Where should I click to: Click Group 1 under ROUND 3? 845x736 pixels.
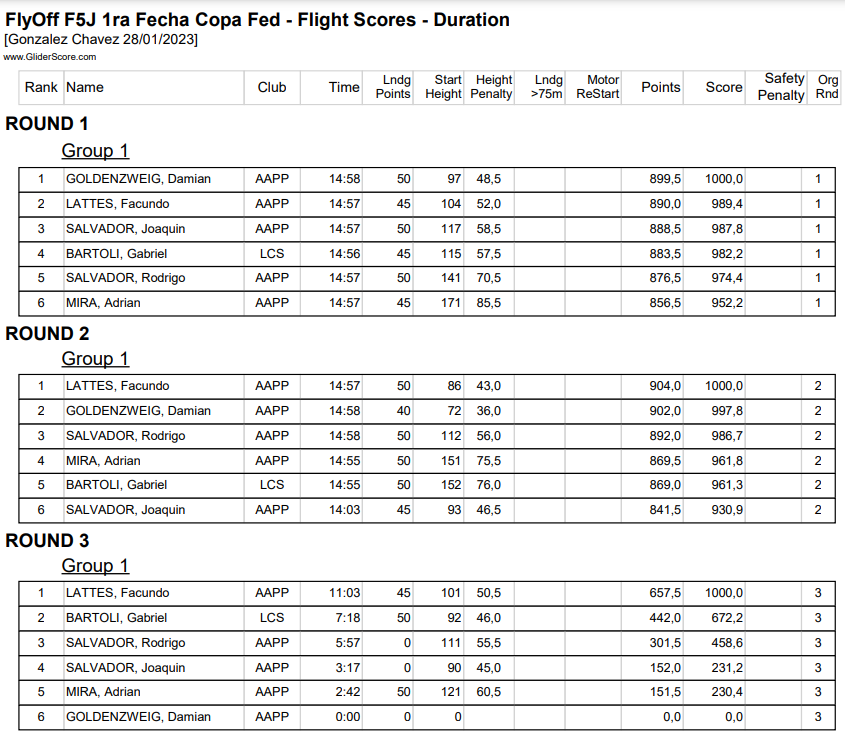click(x=95, y=566)
